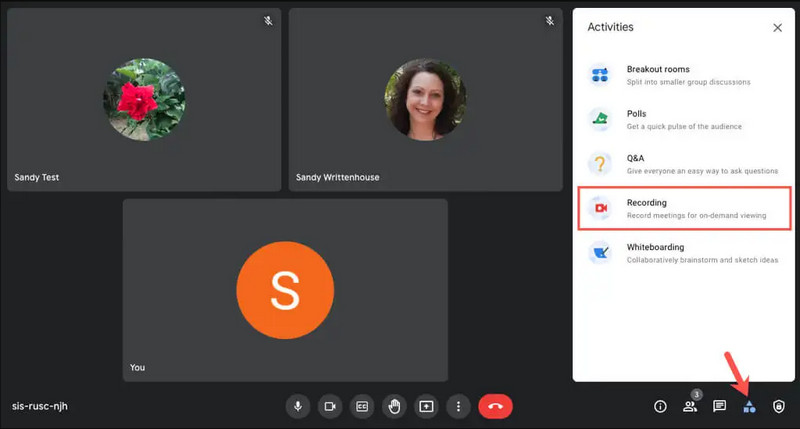The image size is (800, 429).
Task: Raise your hand in the meeting
Action: pos(394,406)
